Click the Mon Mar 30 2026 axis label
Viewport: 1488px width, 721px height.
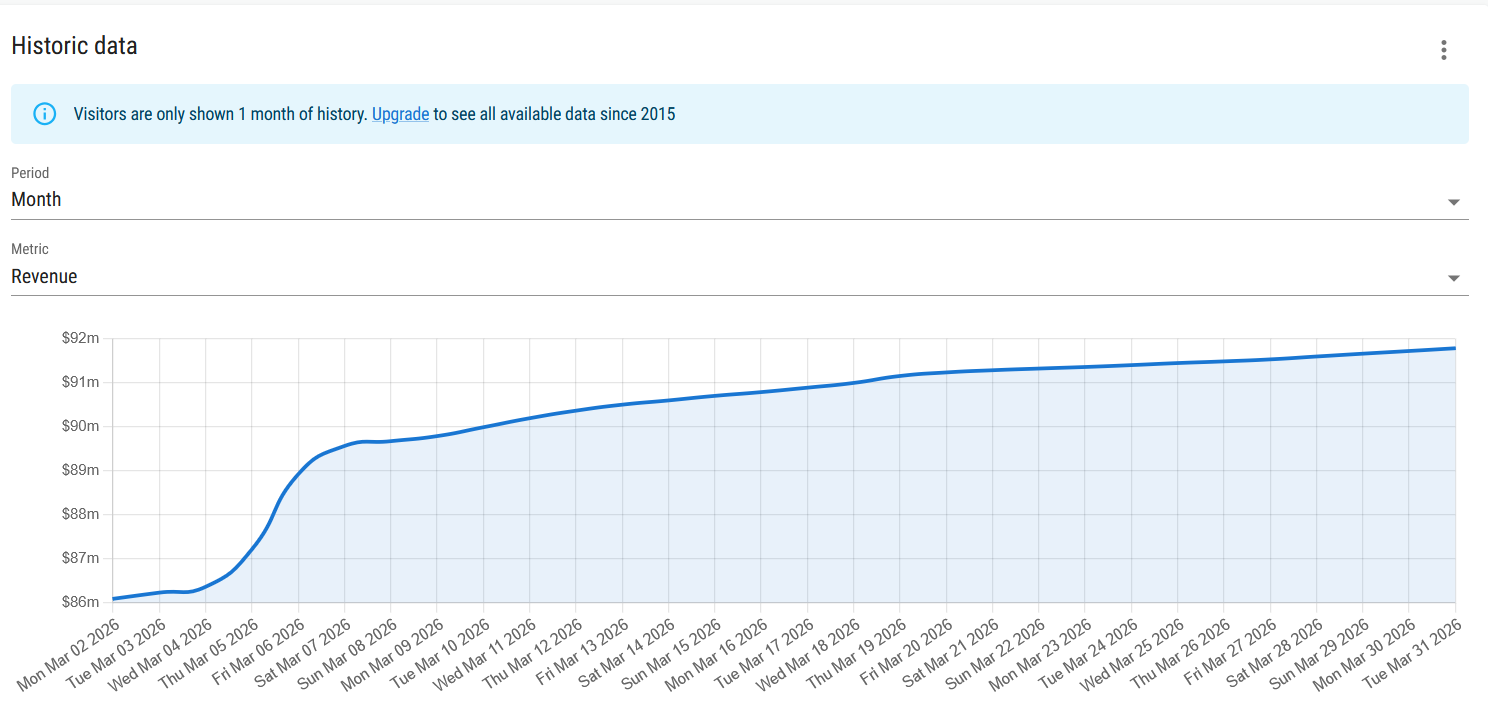pos(1364,655)
